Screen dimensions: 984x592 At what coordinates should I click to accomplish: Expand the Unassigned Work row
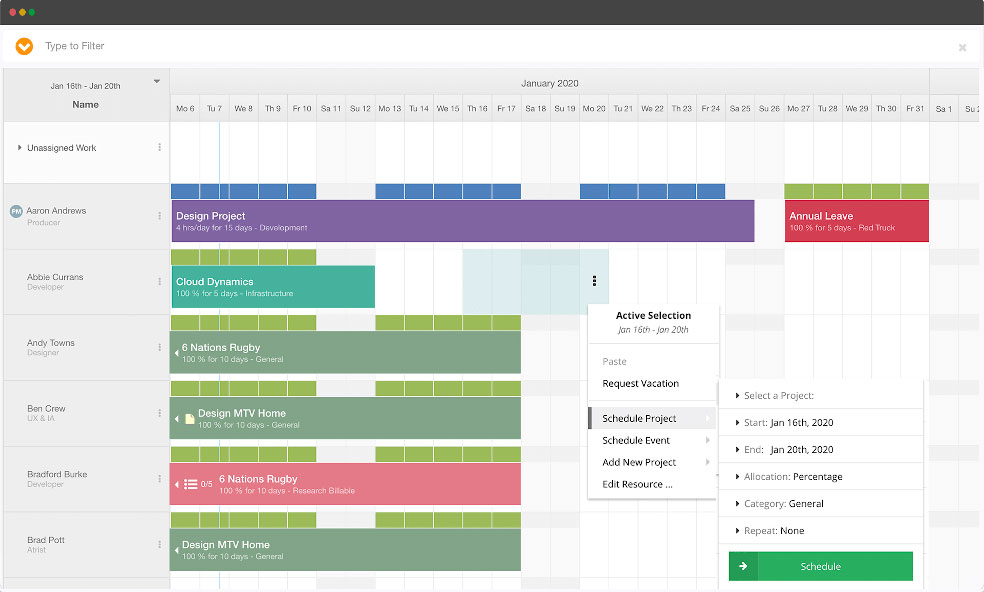click(19, 148)
